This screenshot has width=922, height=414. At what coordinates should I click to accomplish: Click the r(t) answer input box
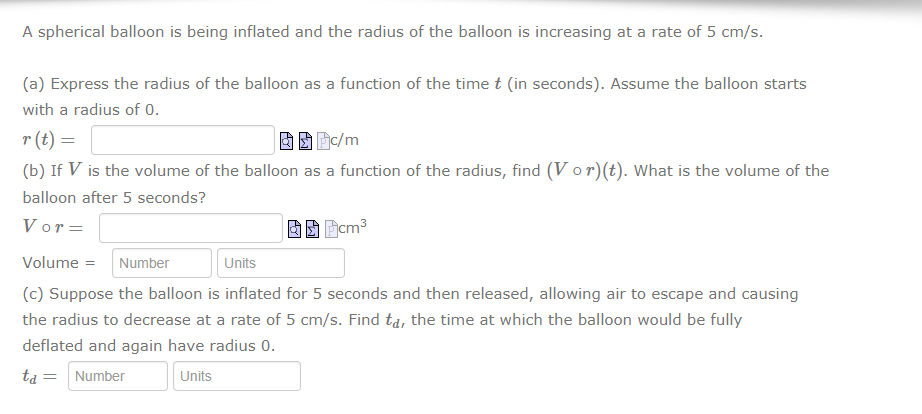(184, 141)
